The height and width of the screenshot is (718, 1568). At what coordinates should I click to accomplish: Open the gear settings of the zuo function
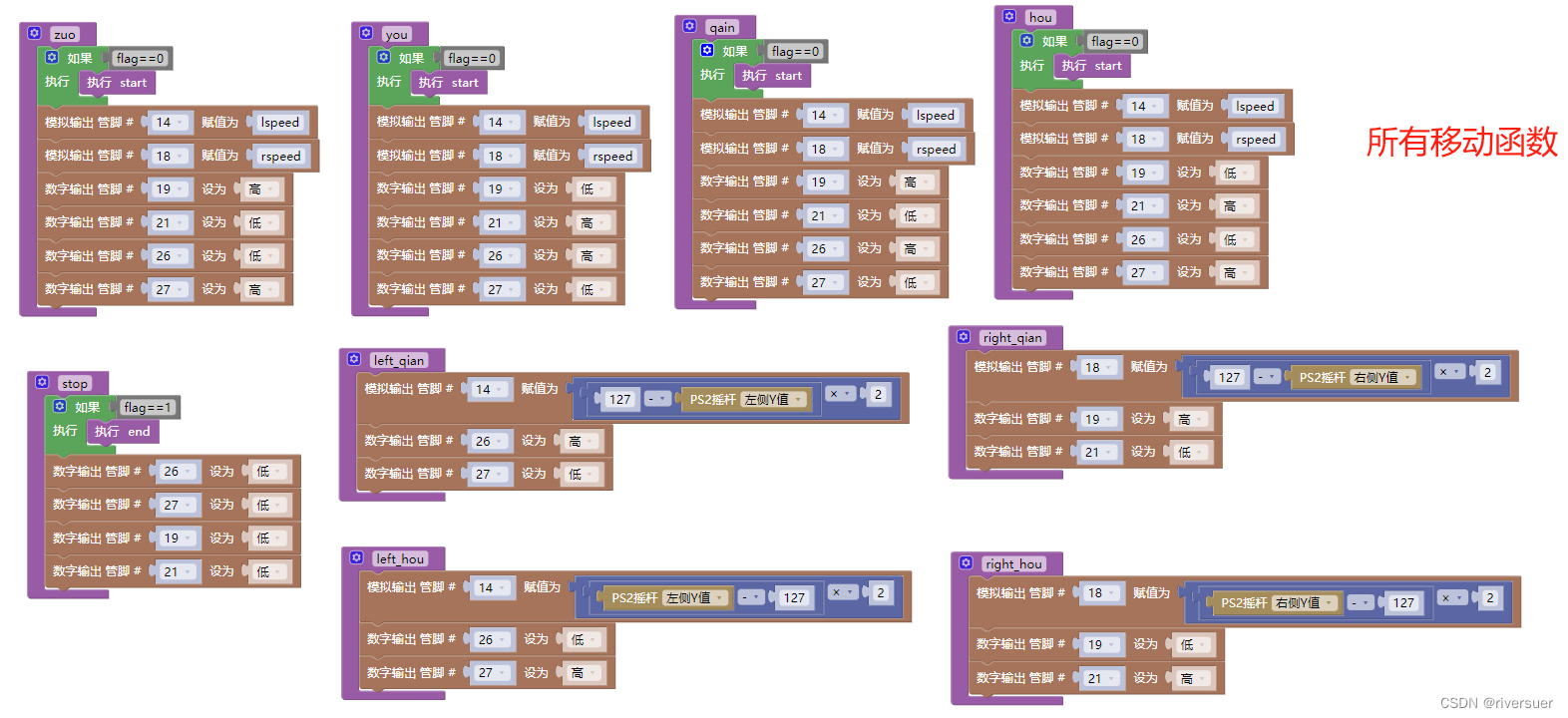(34, 33)
